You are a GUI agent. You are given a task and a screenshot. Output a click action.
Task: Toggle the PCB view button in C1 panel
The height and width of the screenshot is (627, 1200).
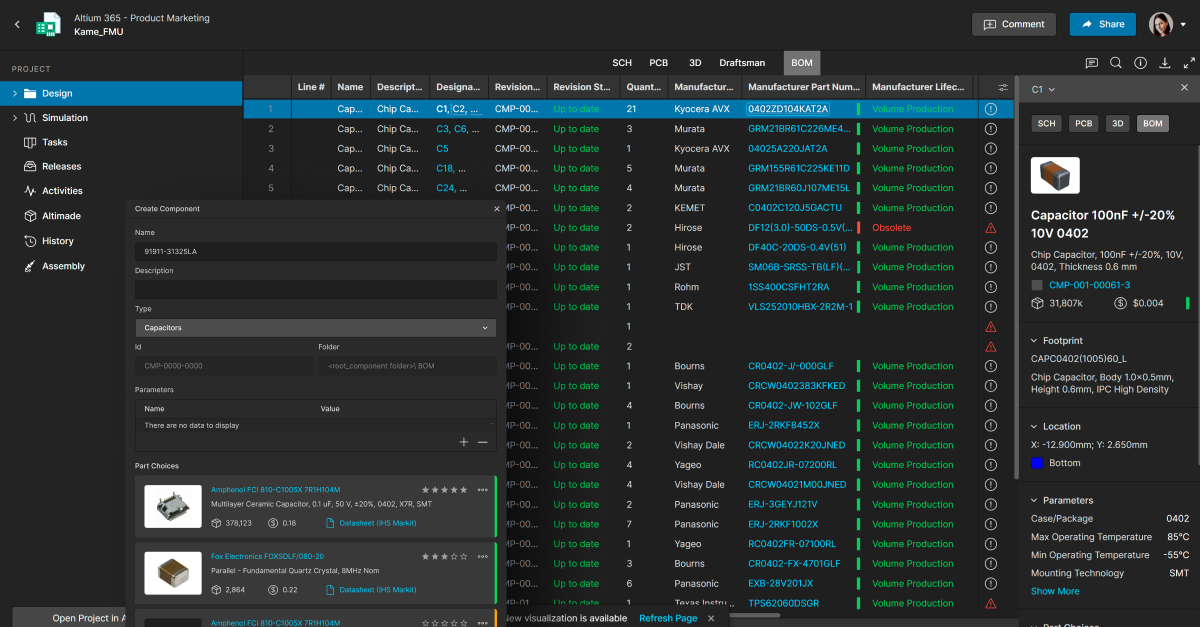[x=1083, y=124]
